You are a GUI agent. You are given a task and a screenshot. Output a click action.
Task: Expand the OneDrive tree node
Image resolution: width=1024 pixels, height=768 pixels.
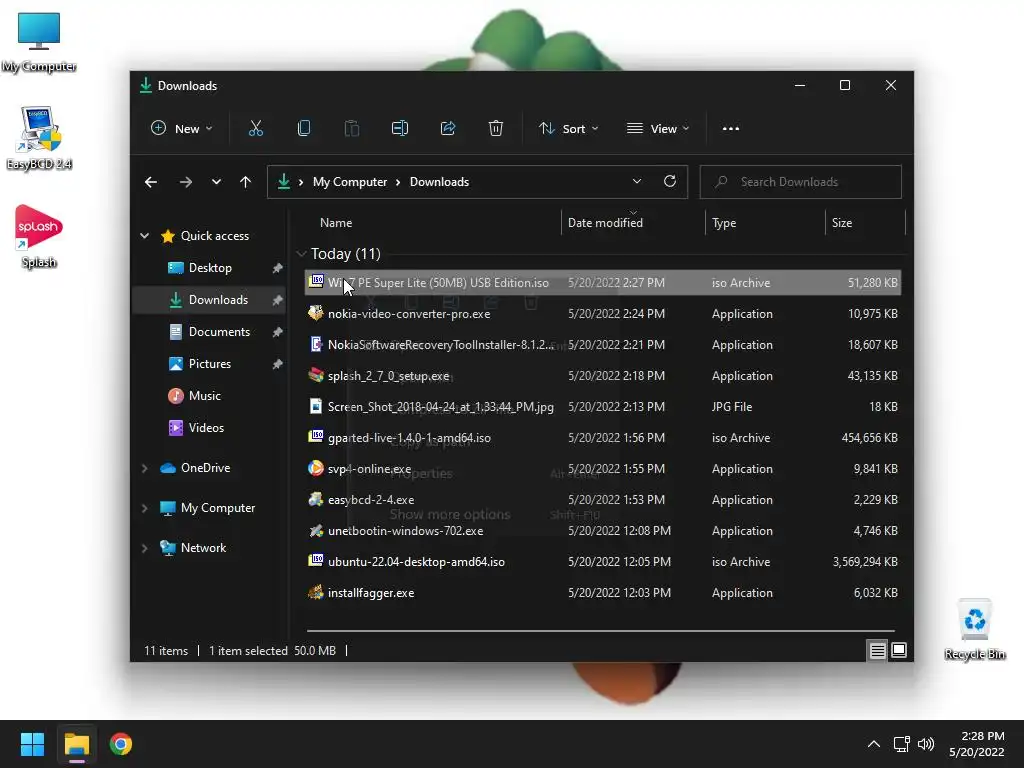click(144, 468)
